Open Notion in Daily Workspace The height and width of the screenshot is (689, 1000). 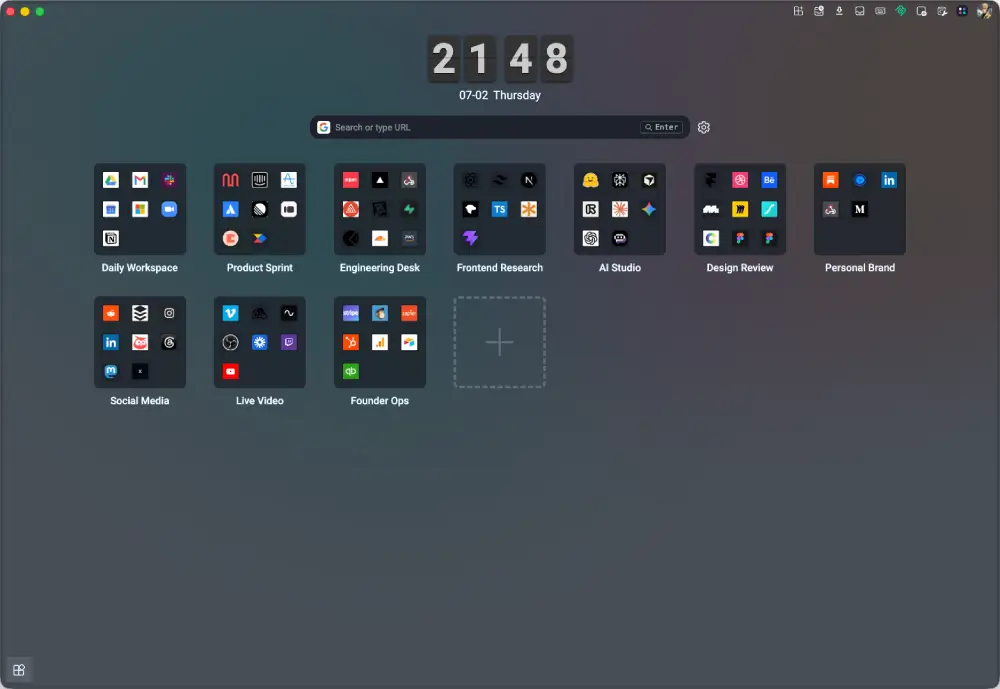pyautogui.click(x=111, y=239)
